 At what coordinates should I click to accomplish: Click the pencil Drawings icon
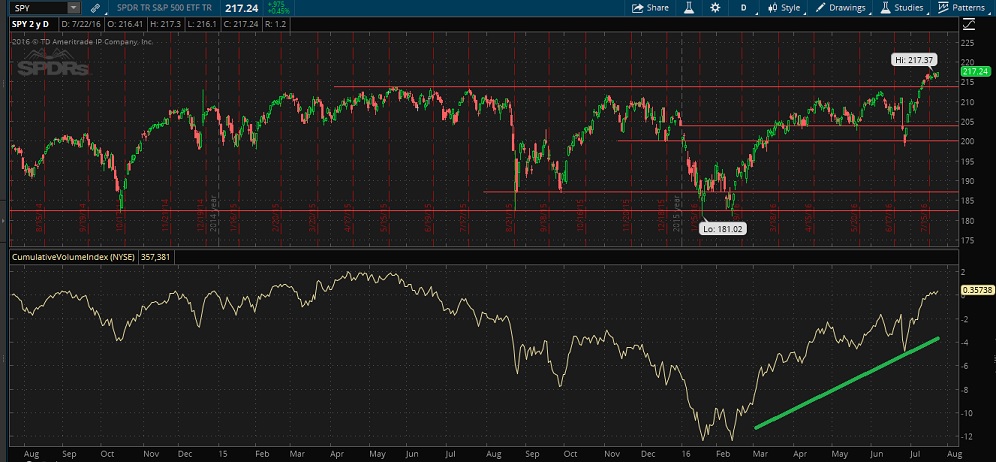[x=820, y=8]
